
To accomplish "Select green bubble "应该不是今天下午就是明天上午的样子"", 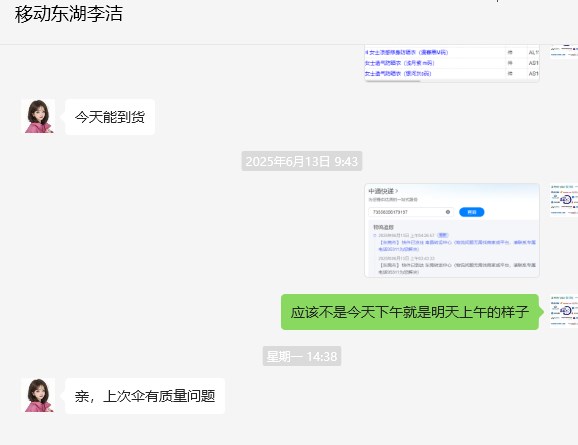I will click(410, 312).
